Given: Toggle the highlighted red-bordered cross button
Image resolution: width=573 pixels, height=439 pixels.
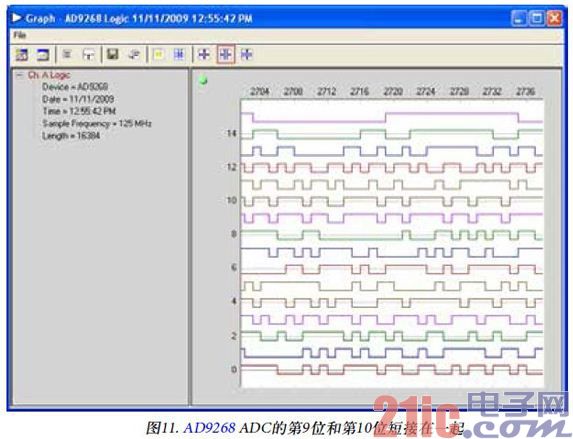Looking at the screenshot, I should (x=225, y=54).
